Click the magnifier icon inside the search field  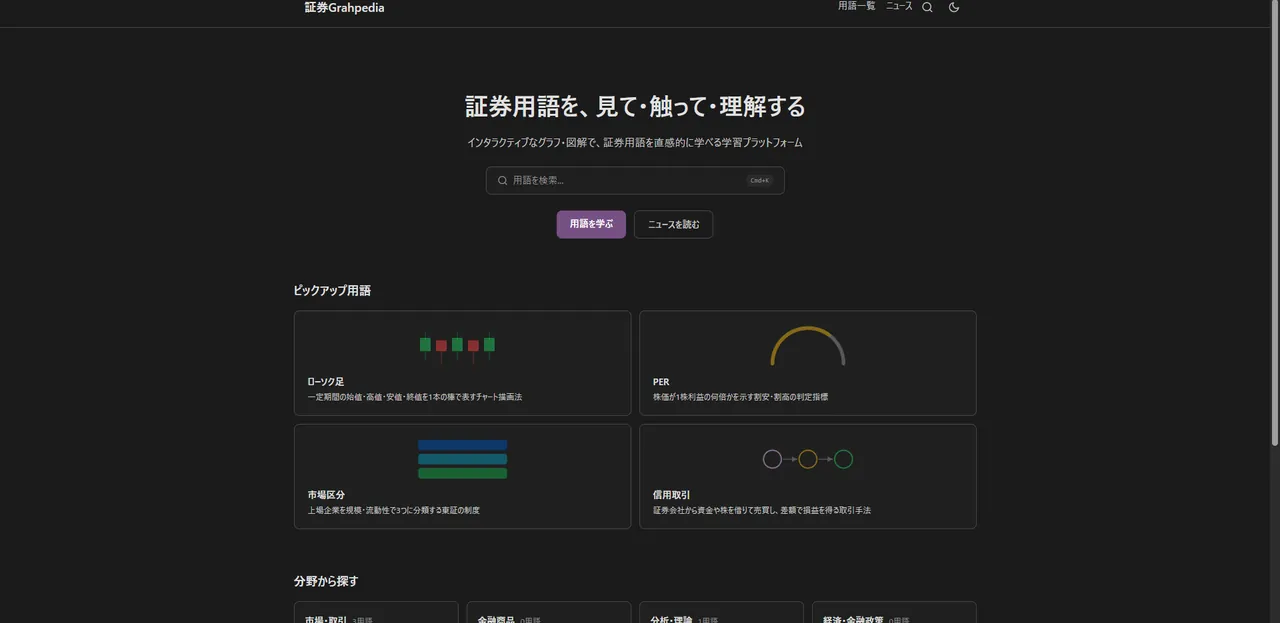502,180
